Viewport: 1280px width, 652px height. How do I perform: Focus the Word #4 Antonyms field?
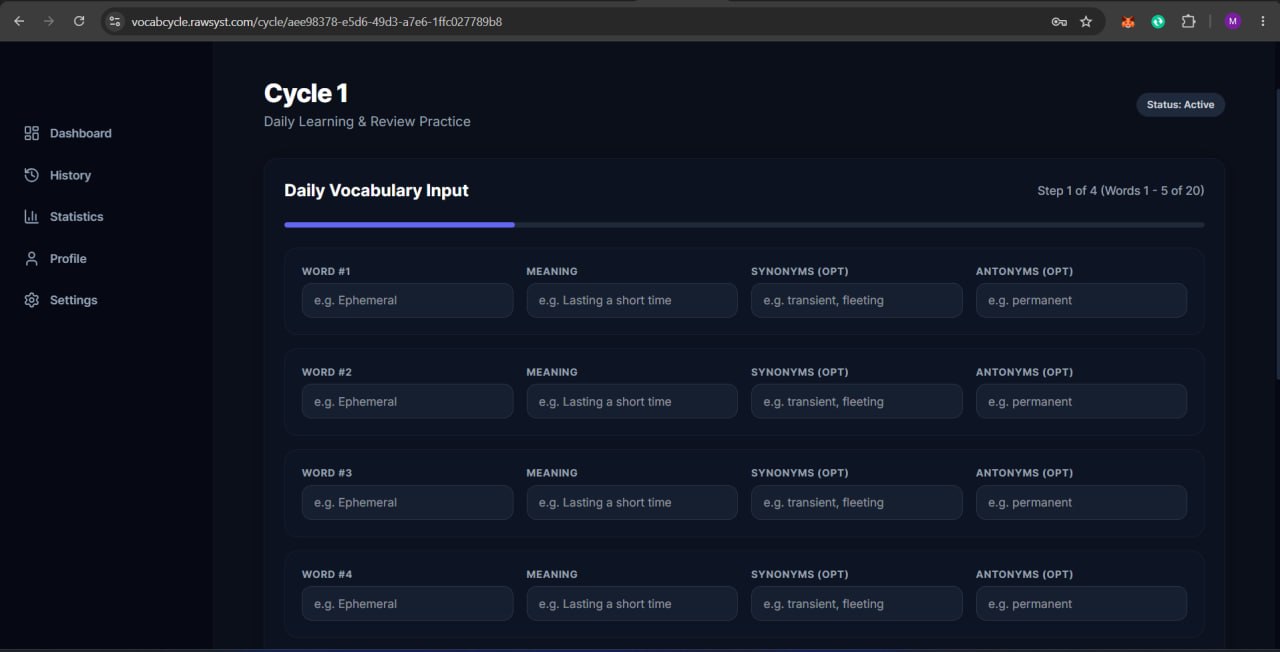(x=1081, y=603)
